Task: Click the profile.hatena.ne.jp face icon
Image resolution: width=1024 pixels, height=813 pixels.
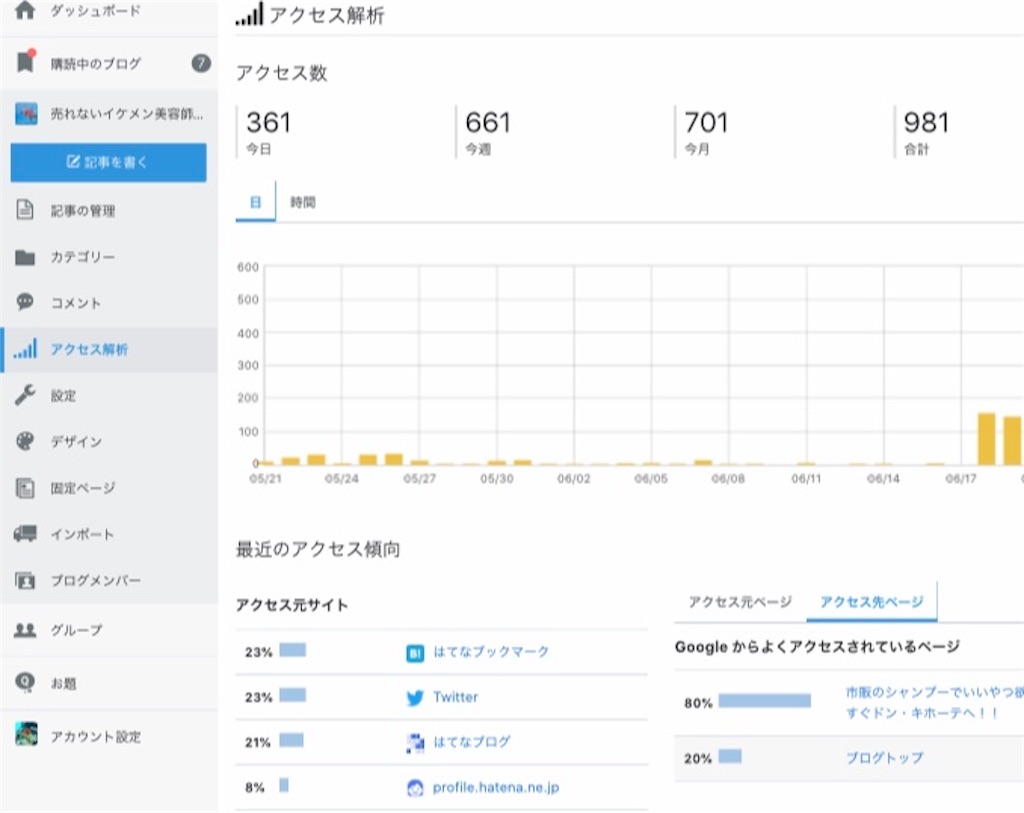Action: [x=415, y=788]
